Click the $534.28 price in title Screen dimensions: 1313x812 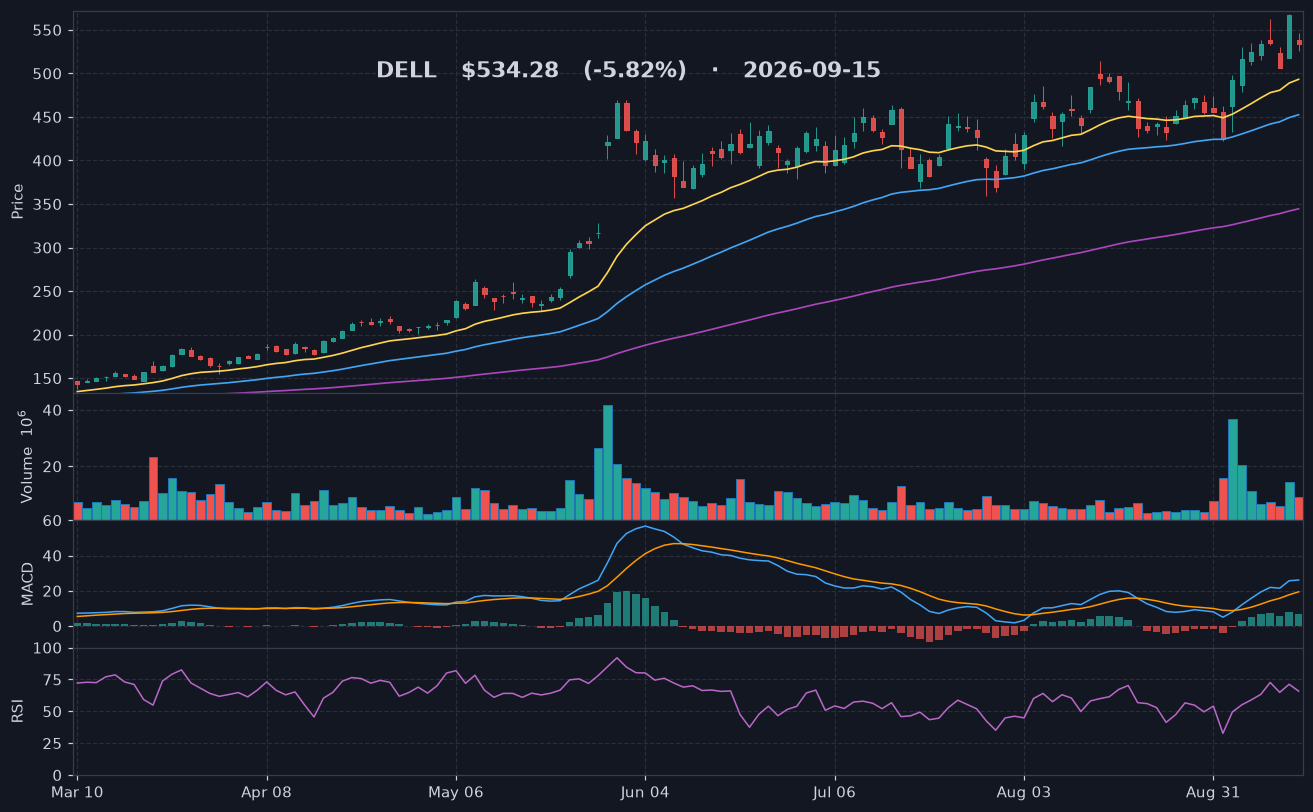click(x=510, y=71)
